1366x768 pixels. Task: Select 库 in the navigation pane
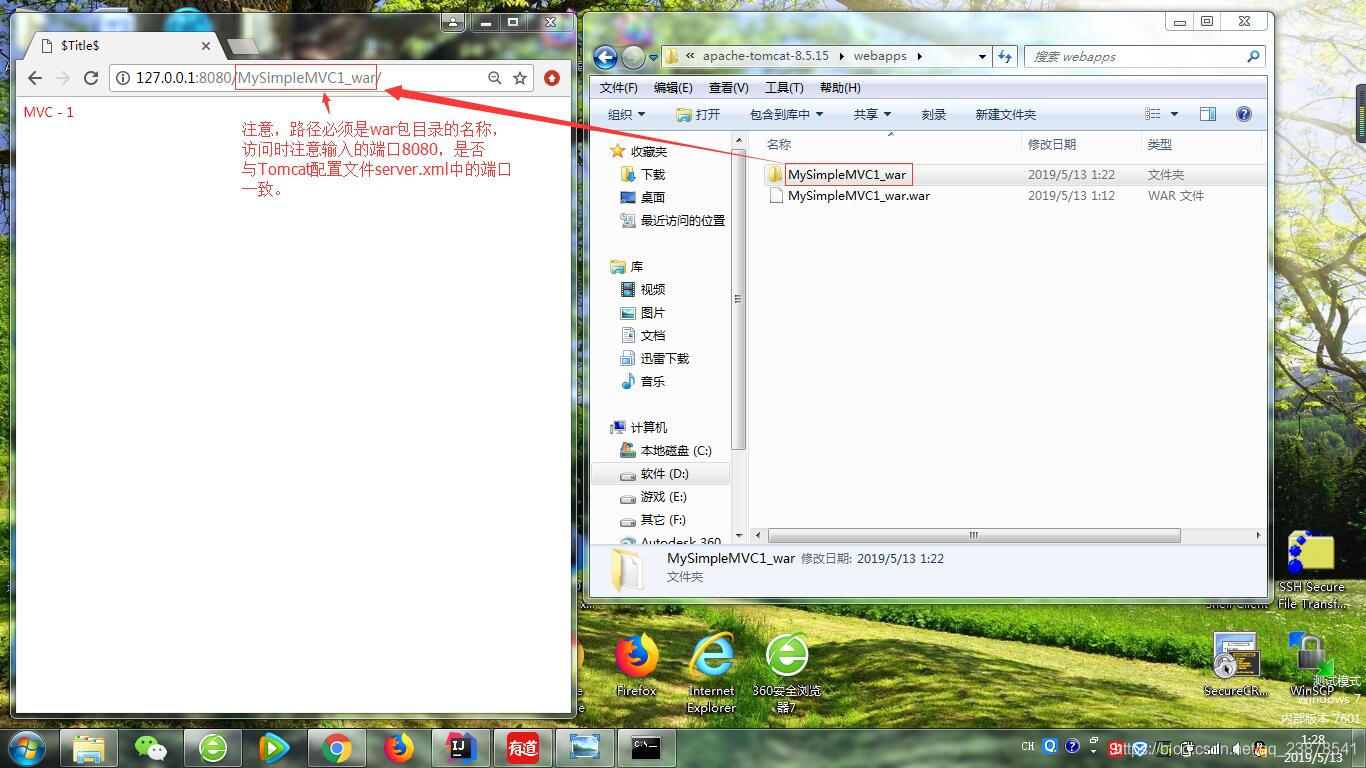coord(627,266)
